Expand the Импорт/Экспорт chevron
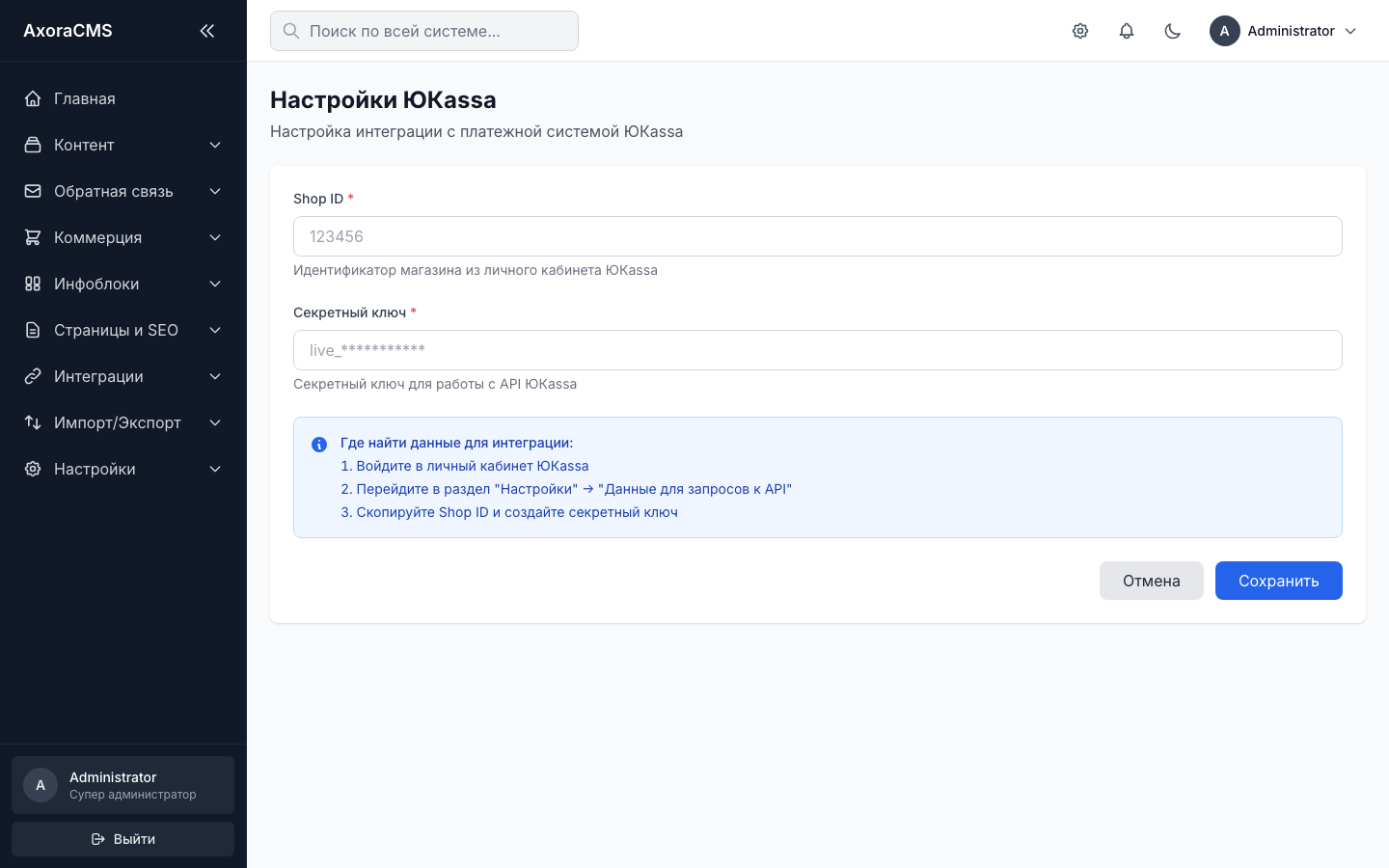Viewport: 1389px width, 868px height. pyautogui.click(x=215, y=422)
